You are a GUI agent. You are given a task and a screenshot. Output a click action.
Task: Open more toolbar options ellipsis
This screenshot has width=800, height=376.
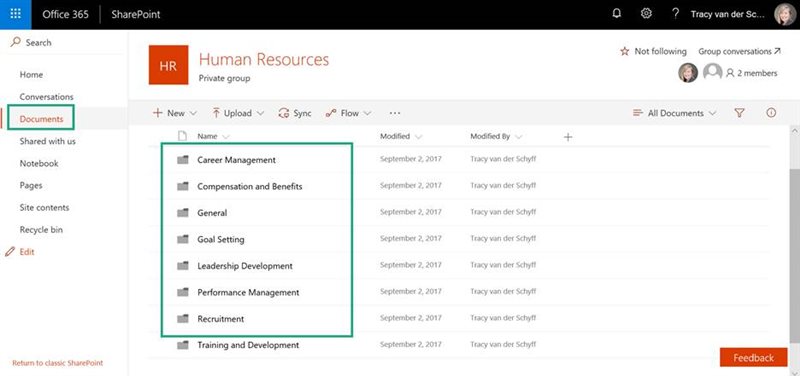(395, 113)
